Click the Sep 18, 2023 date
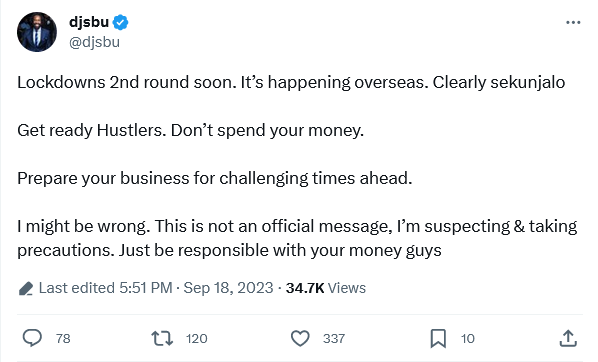This screenshot has width=598, height=362. [x=228, y=288]
